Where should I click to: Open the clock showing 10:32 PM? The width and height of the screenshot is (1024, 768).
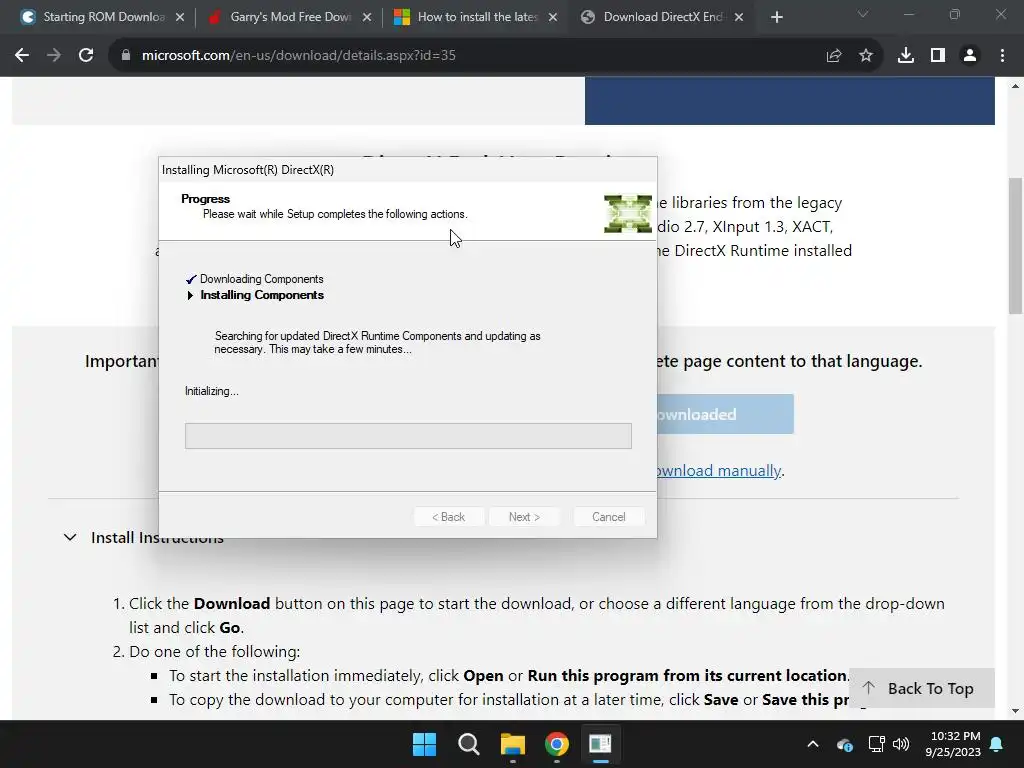(953, 744)
